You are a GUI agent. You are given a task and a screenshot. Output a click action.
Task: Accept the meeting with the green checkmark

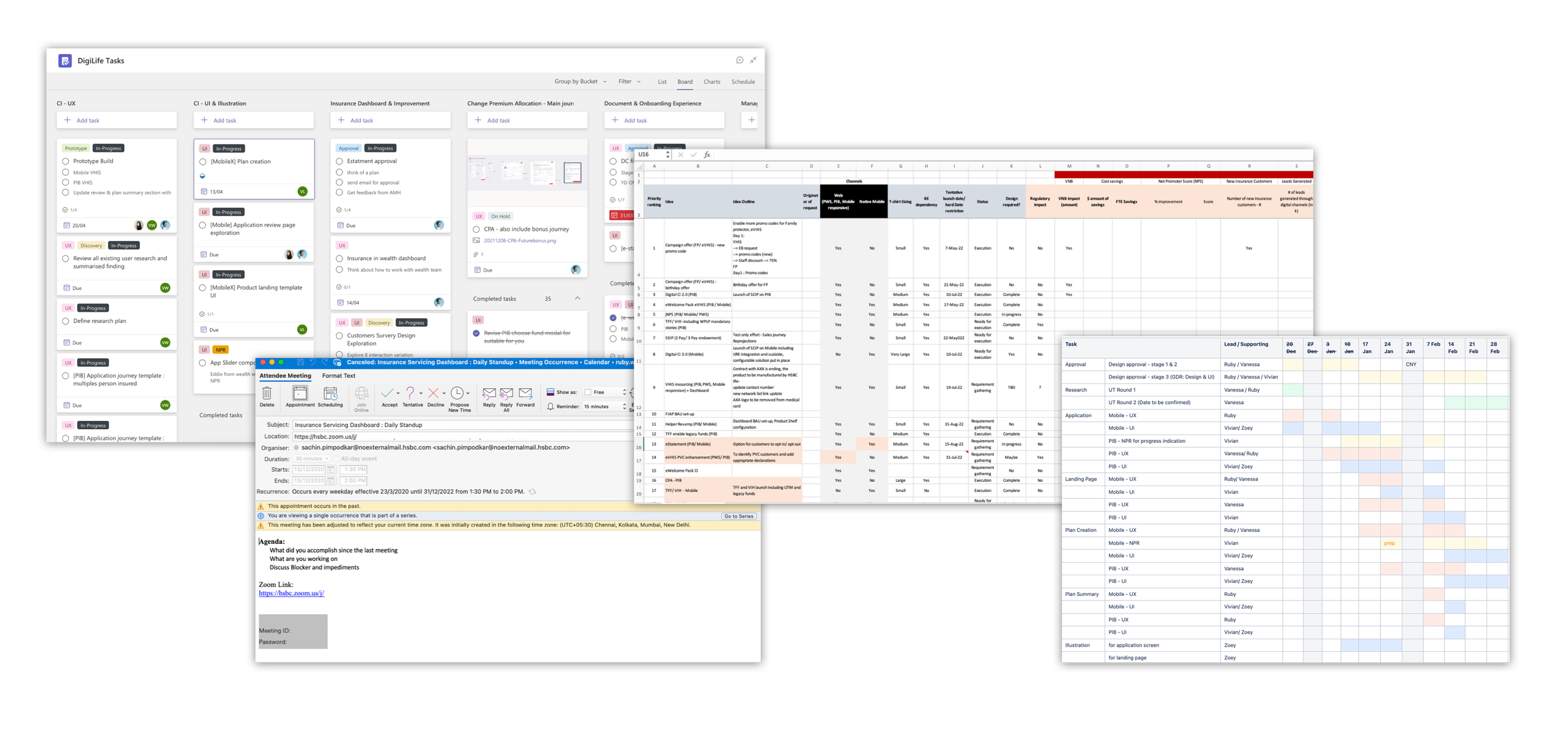click(387, 393)
